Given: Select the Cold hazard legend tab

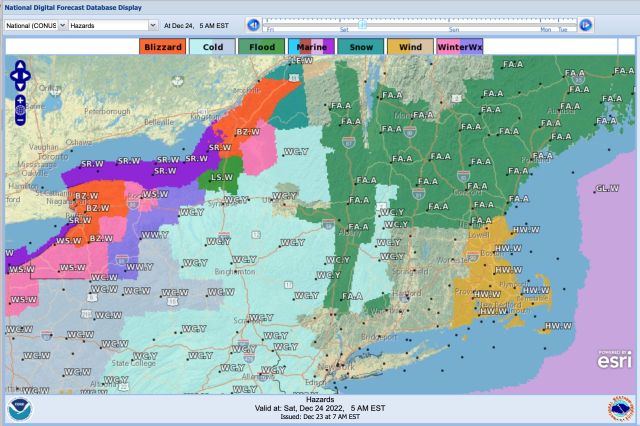Looking at the screenshot, I should point(212,46).
